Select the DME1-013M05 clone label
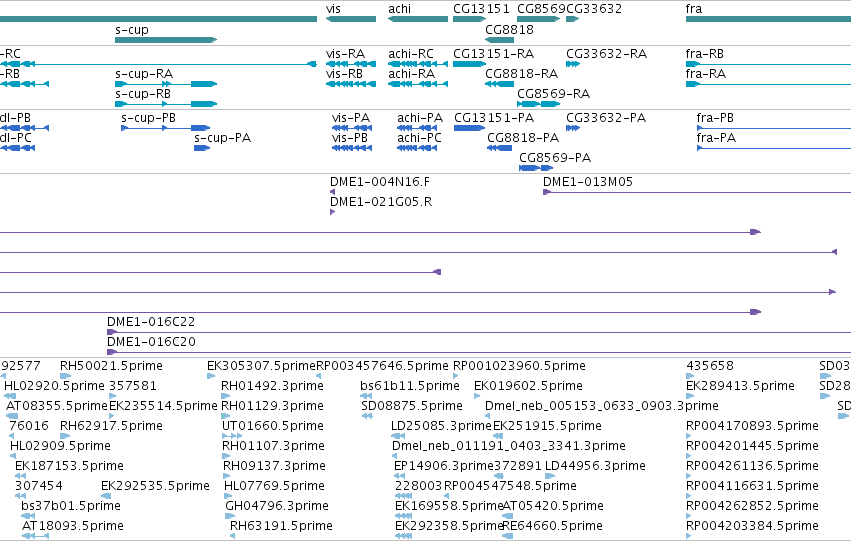The height and width of the screenshot is (541, 851). coord(588,182)
